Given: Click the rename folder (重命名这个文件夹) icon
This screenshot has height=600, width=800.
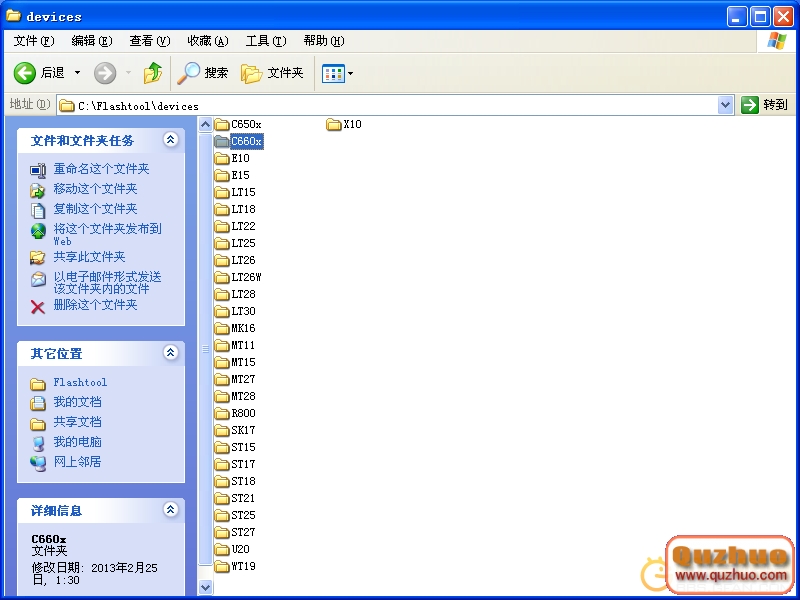Looking at the screenshot, I should click(38, 170).
